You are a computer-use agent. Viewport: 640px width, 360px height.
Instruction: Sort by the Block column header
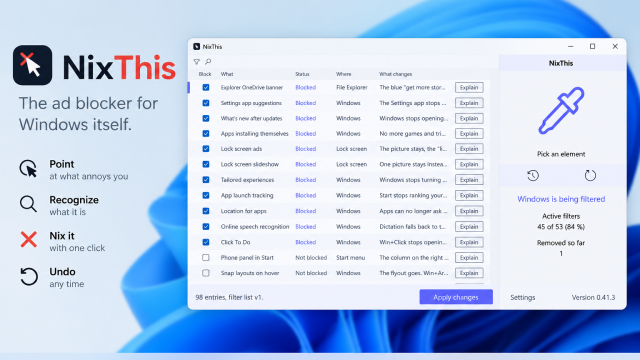pos(205,74)
